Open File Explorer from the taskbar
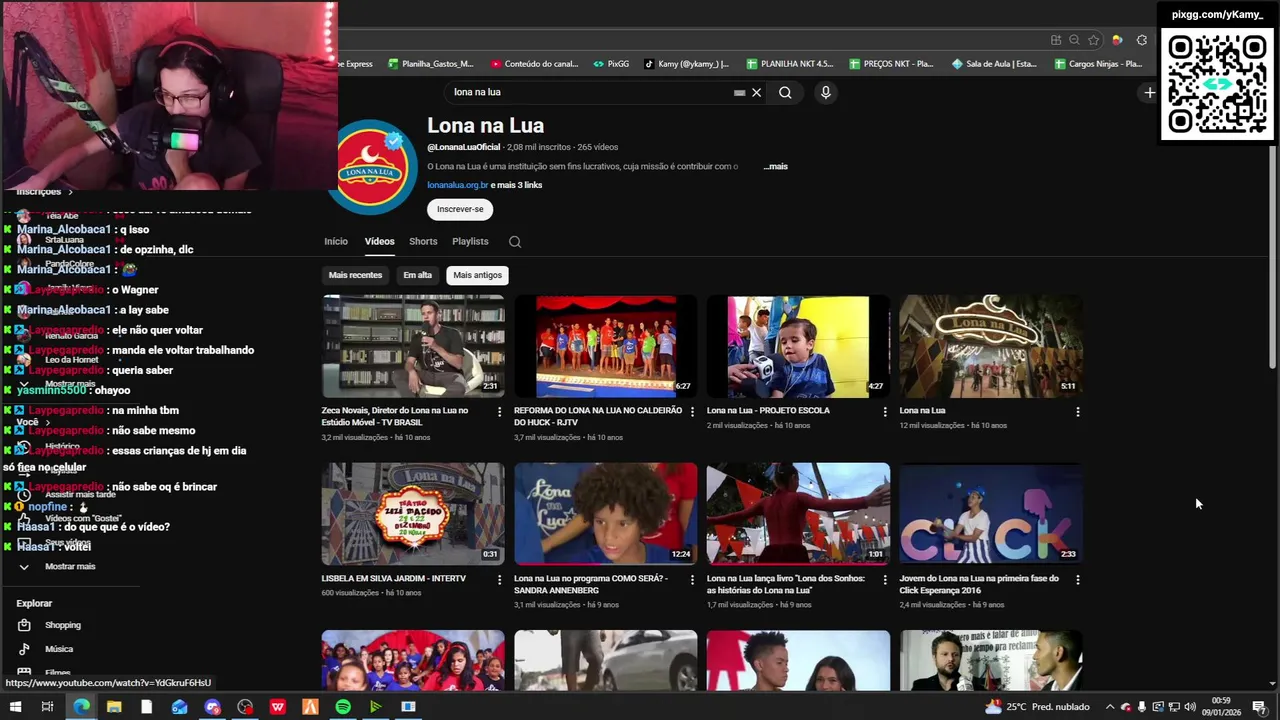This screenshot has width=1280, height=720. point(114,707)
